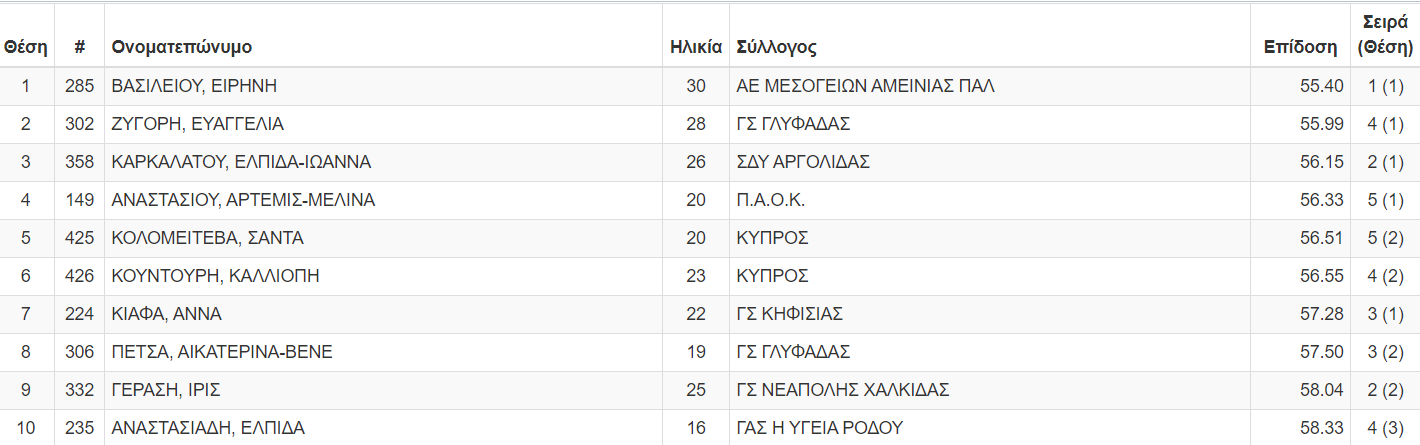Select athlete ΖΥΓΟΡΗ, ΕΥΑΓΓΕΛΙΑ
Screen dimensions: 1420x445
coord(198,124)
